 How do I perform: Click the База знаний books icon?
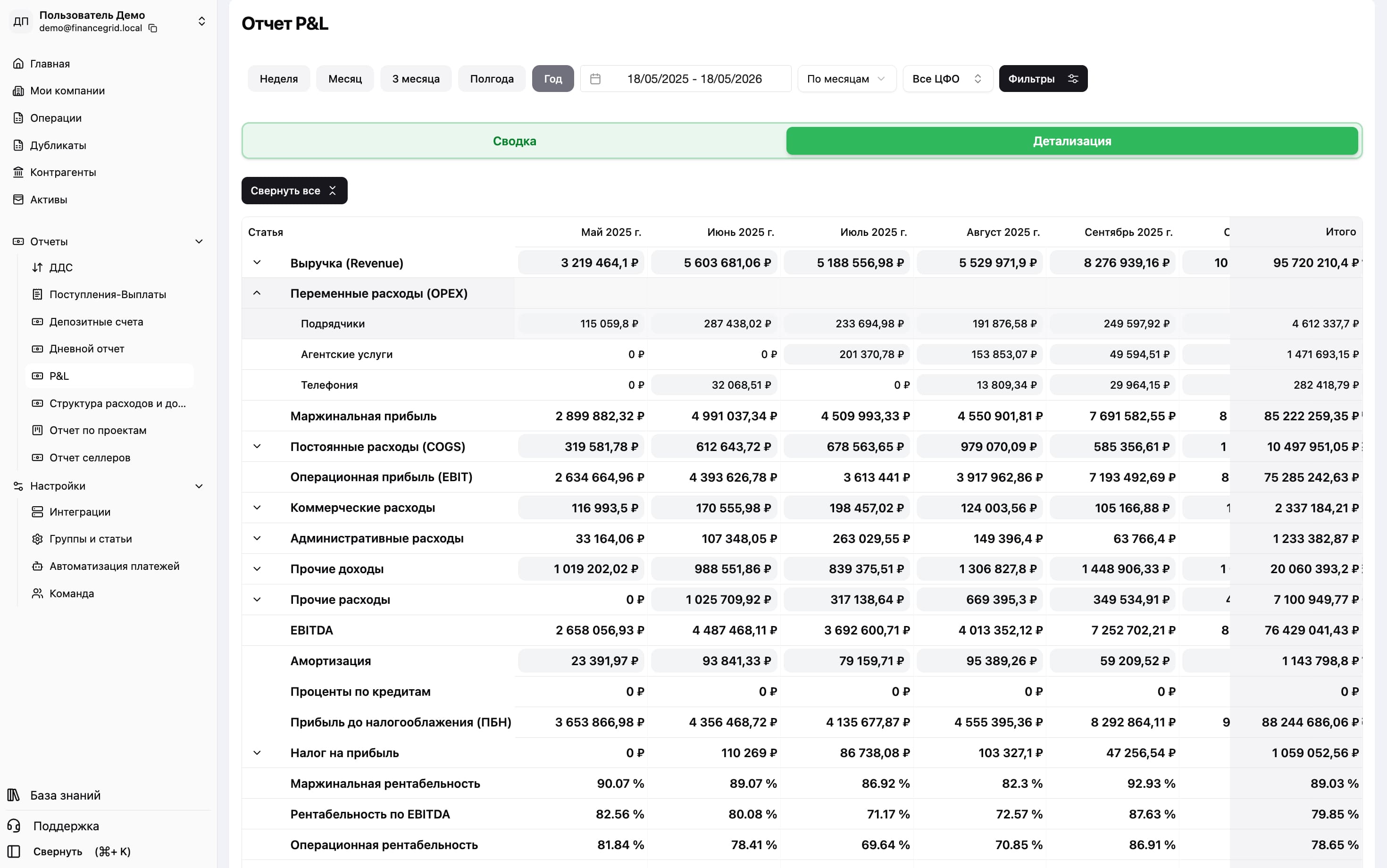click(x=14, y=795)
